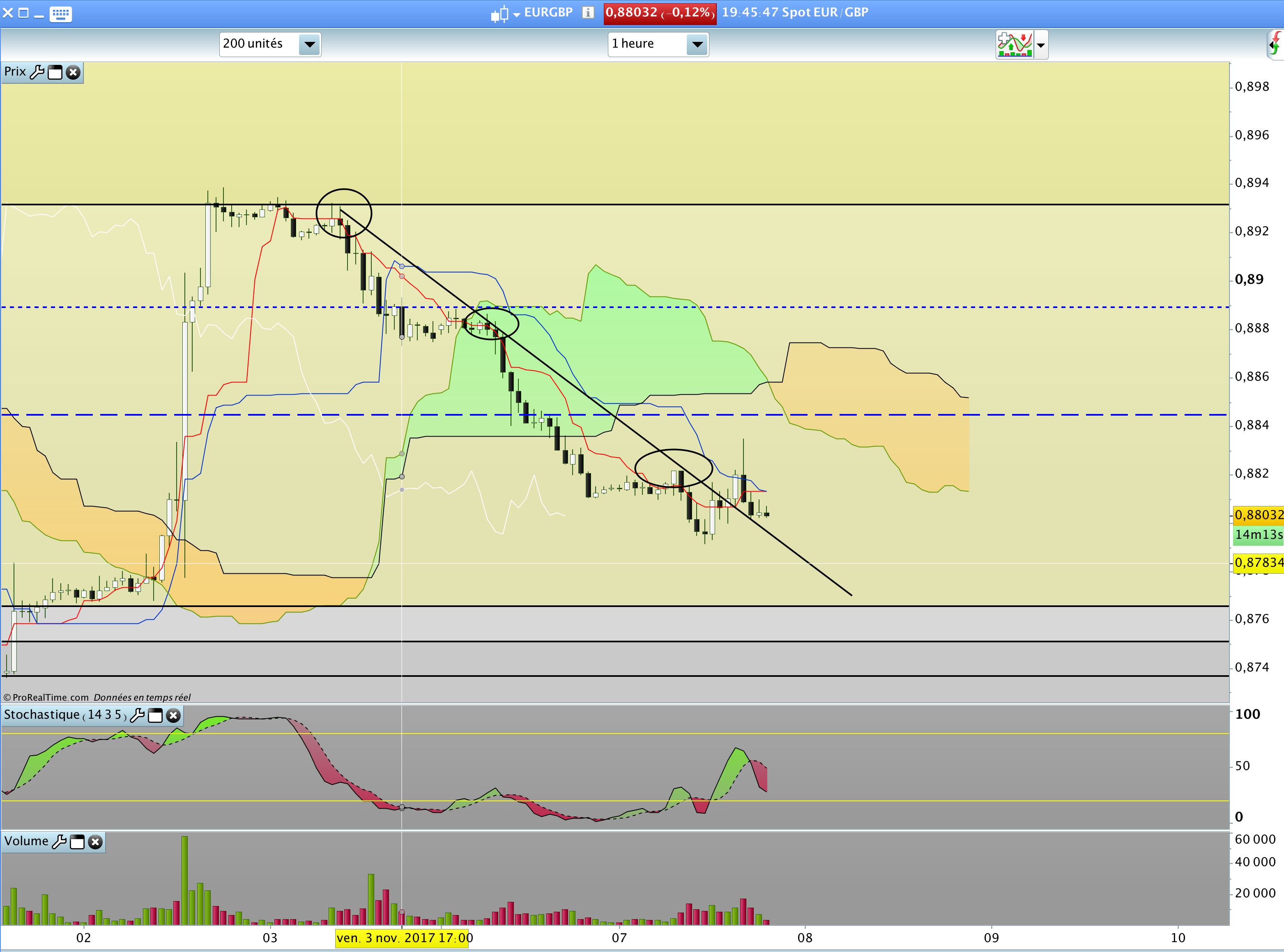The width and height of the screenshot is (1284, 952).
Task: Remove the Volume indicator panel
Action: tap(95, 842)
